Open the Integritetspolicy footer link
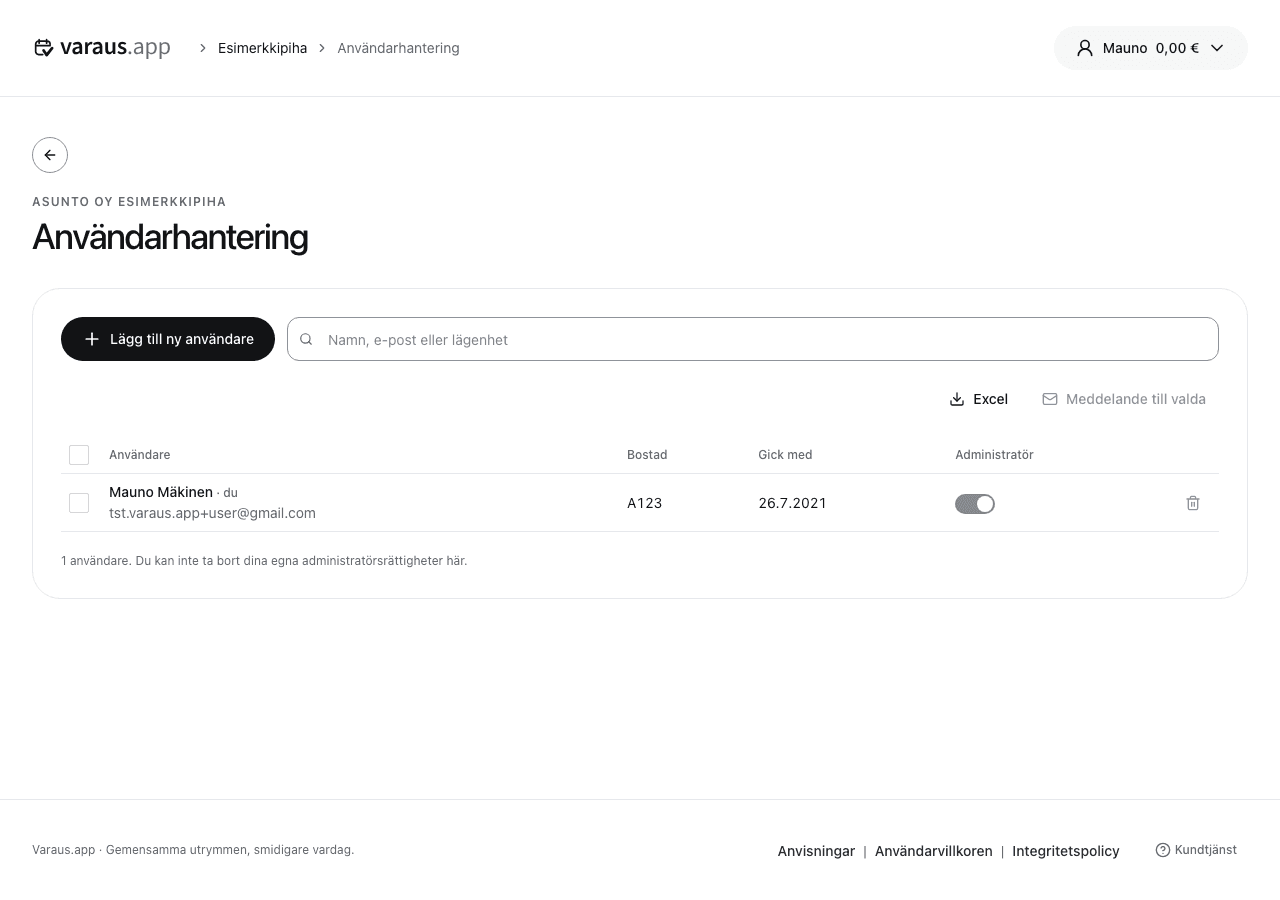1280x900 pixels. (1066, 851)
